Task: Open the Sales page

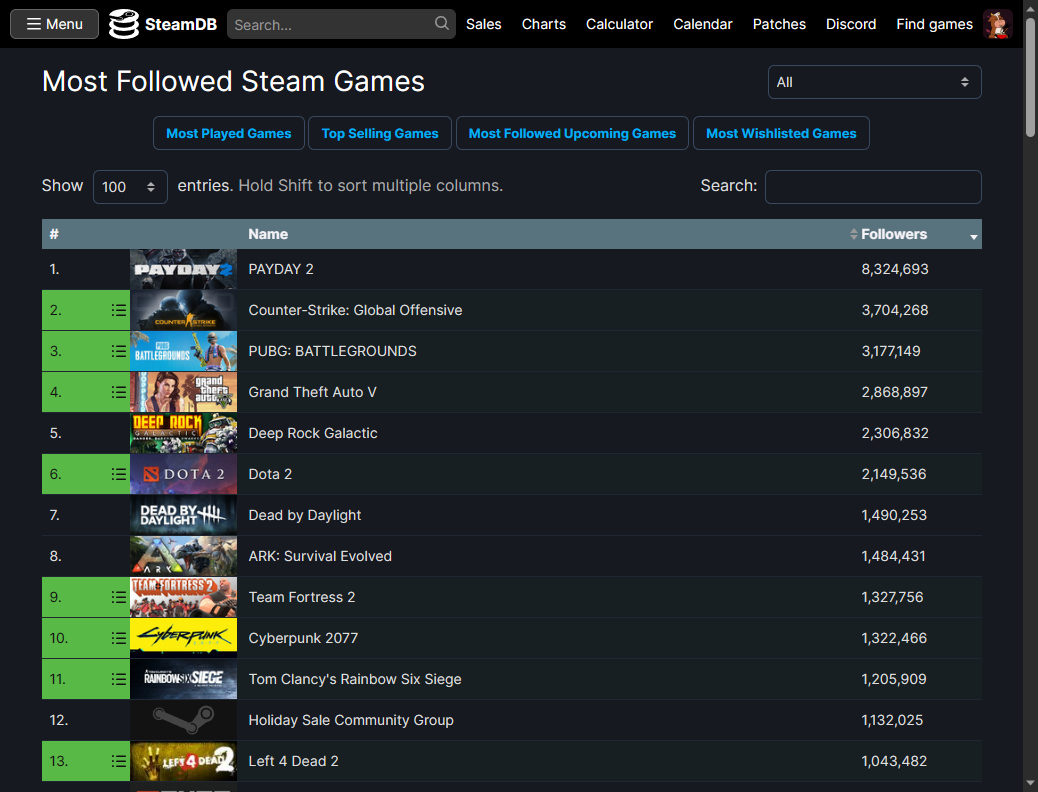Action: click(483, 25)
